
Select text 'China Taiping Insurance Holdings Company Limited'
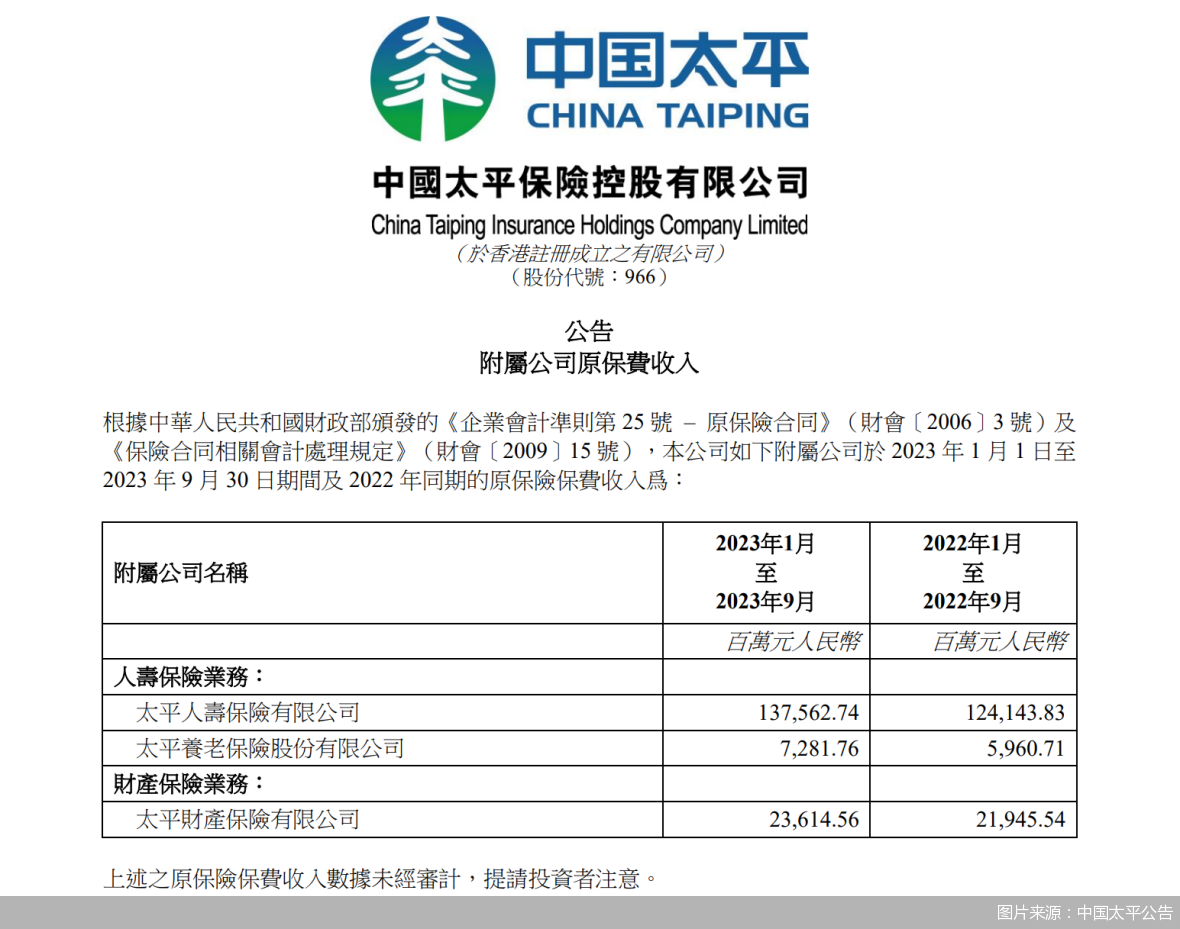589,225
